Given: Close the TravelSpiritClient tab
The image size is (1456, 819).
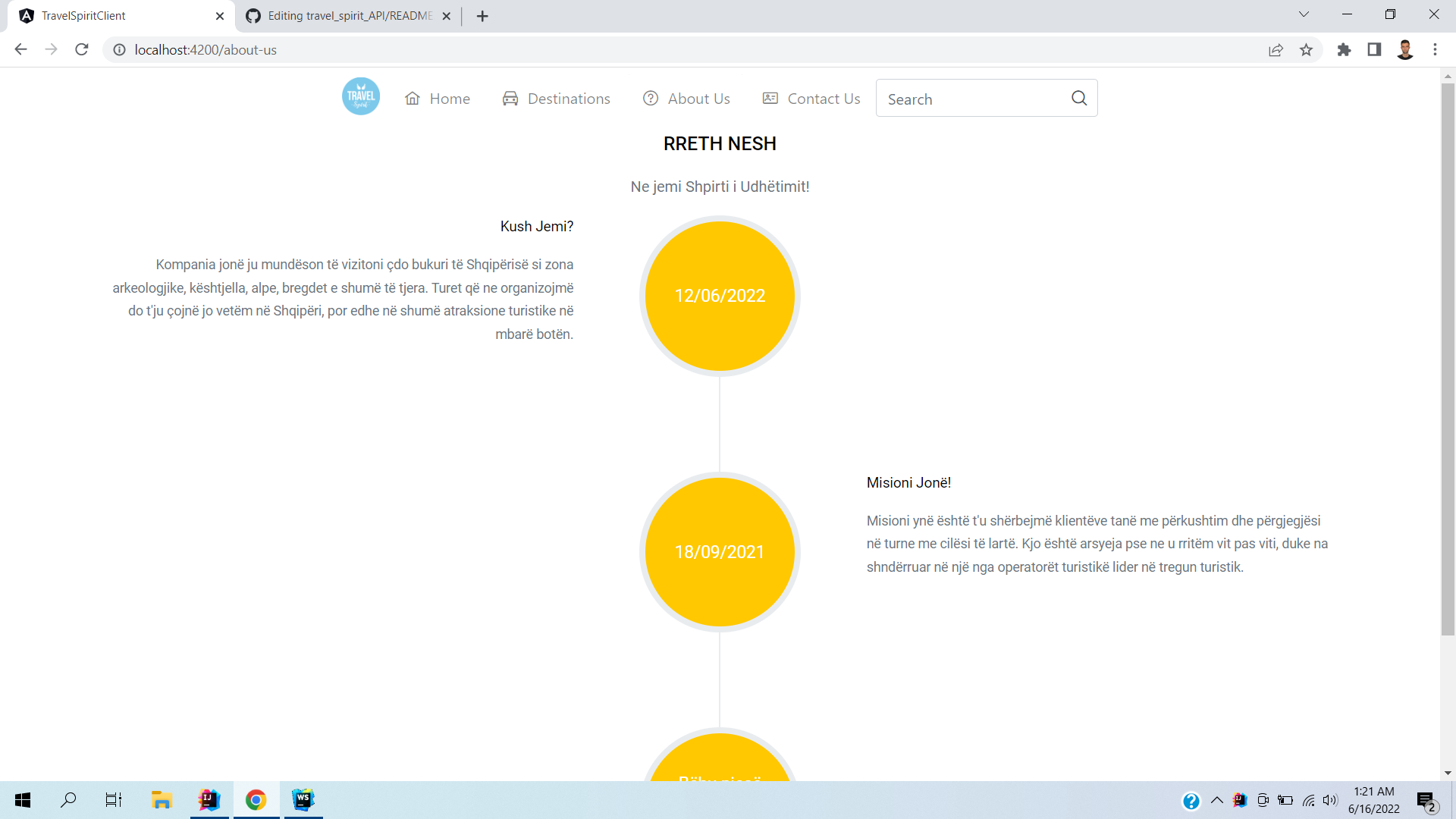Looking at the screenshot, I should tap(220, 16).
